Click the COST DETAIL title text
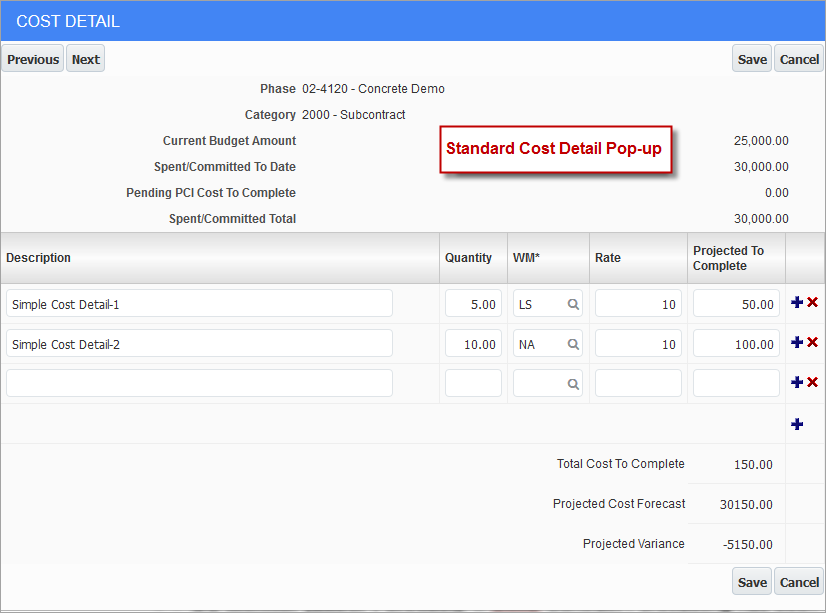This screenshot has height=613, width=826. [68, 21]
